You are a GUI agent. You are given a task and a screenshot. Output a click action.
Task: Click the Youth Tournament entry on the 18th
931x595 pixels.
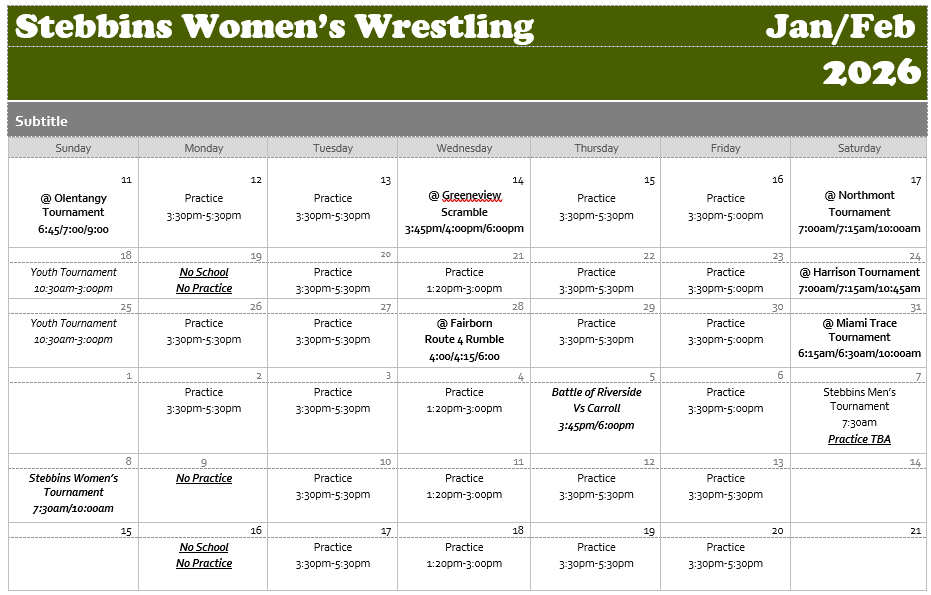click(73, 272)
